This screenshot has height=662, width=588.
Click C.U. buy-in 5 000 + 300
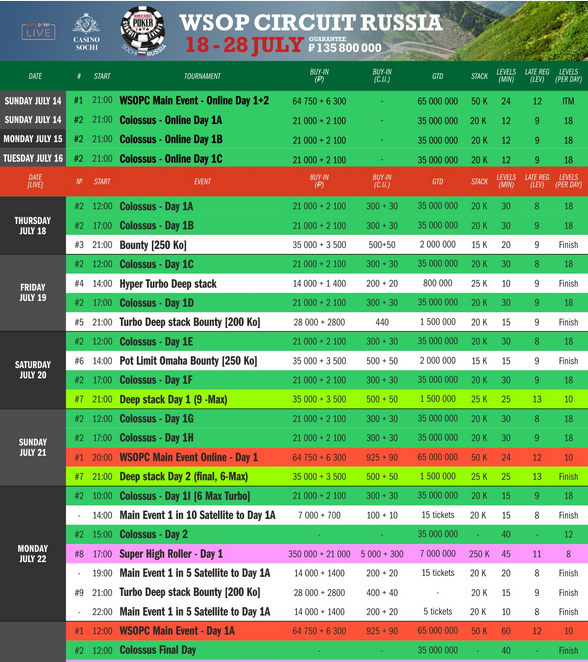pos(382,554)
